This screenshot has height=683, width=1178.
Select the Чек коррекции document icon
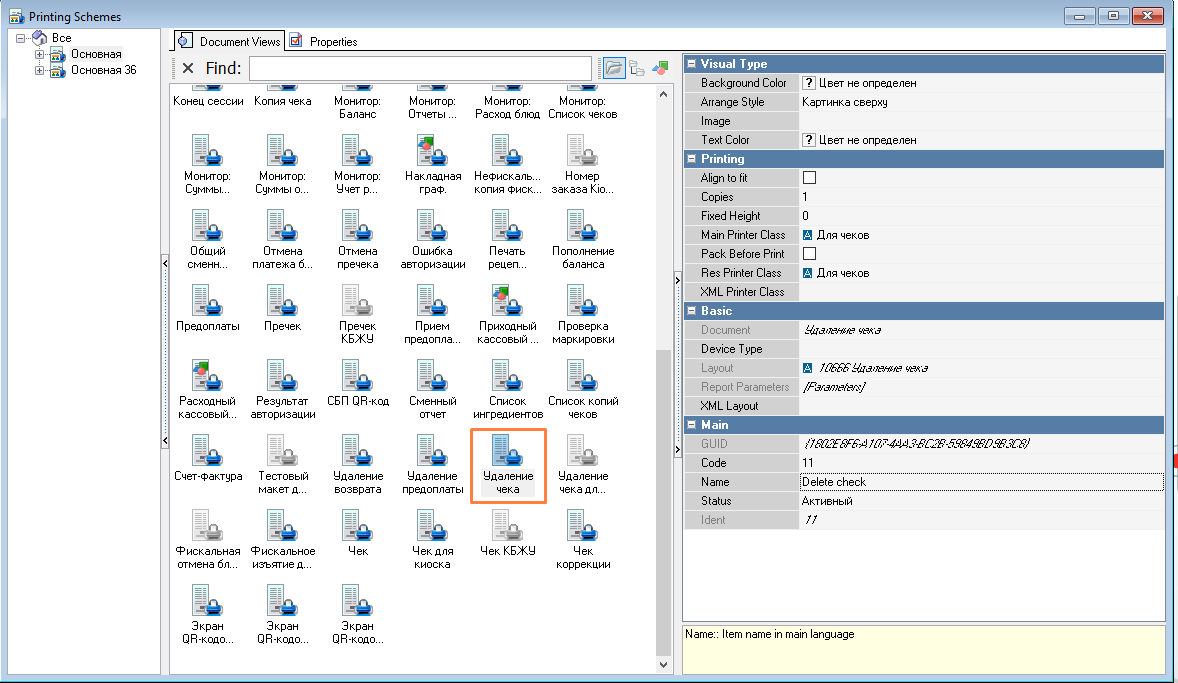point(583,525)
